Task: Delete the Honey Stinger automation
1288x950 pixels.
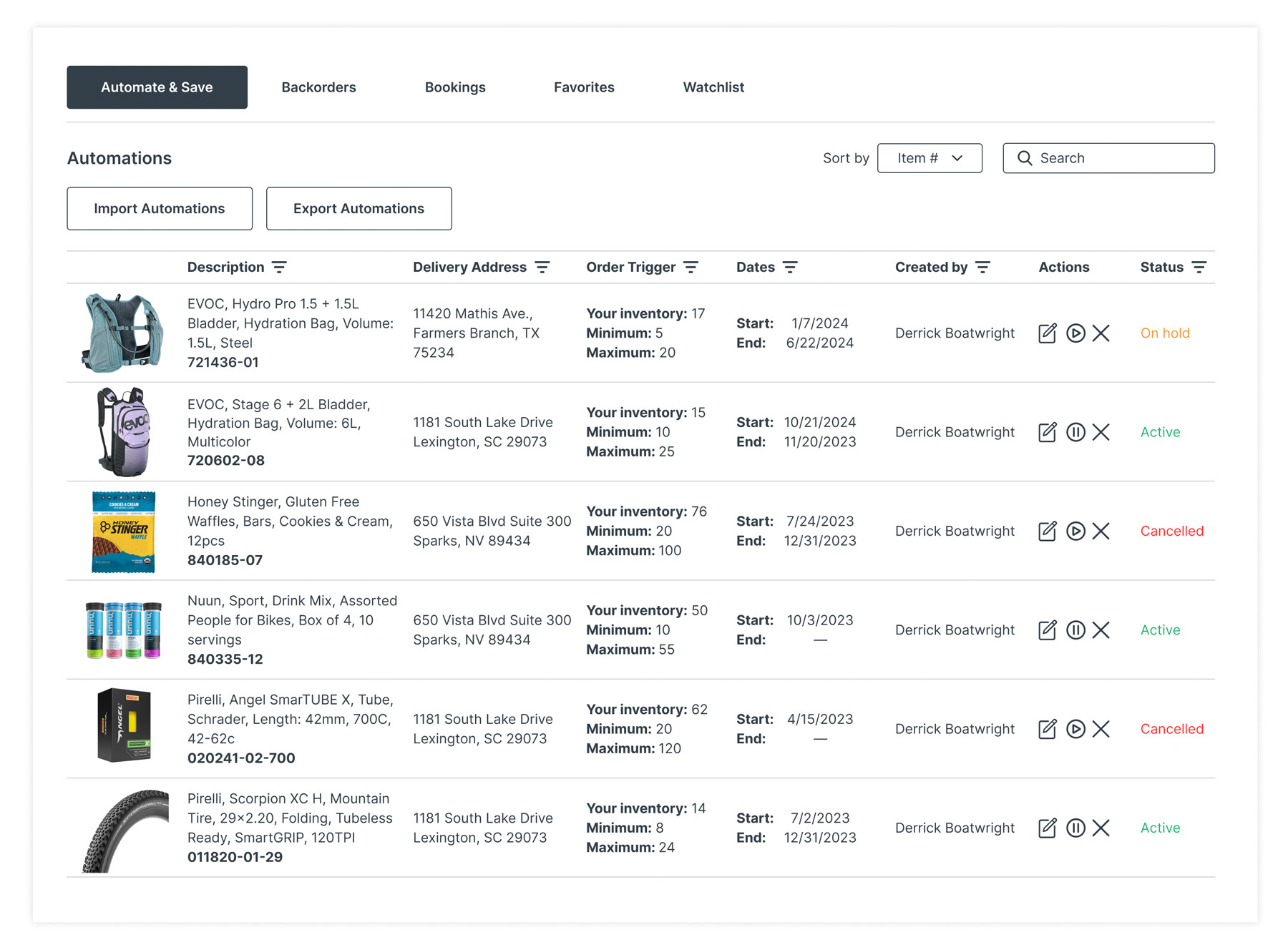Action: click(1101, 531)
